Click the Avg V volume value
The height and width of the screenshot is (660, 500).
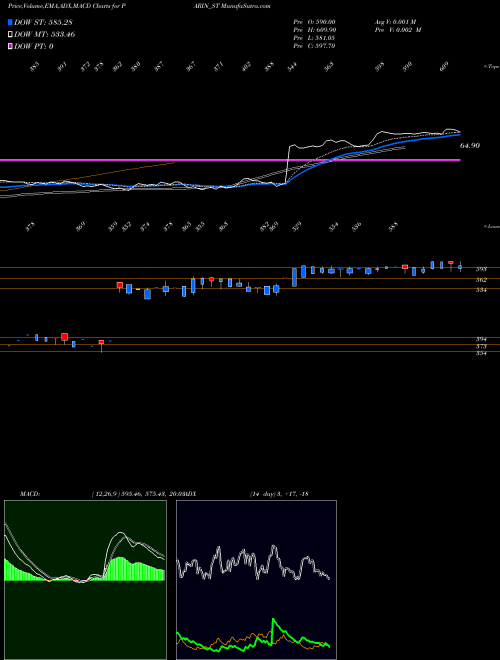(x=395, y=22)
